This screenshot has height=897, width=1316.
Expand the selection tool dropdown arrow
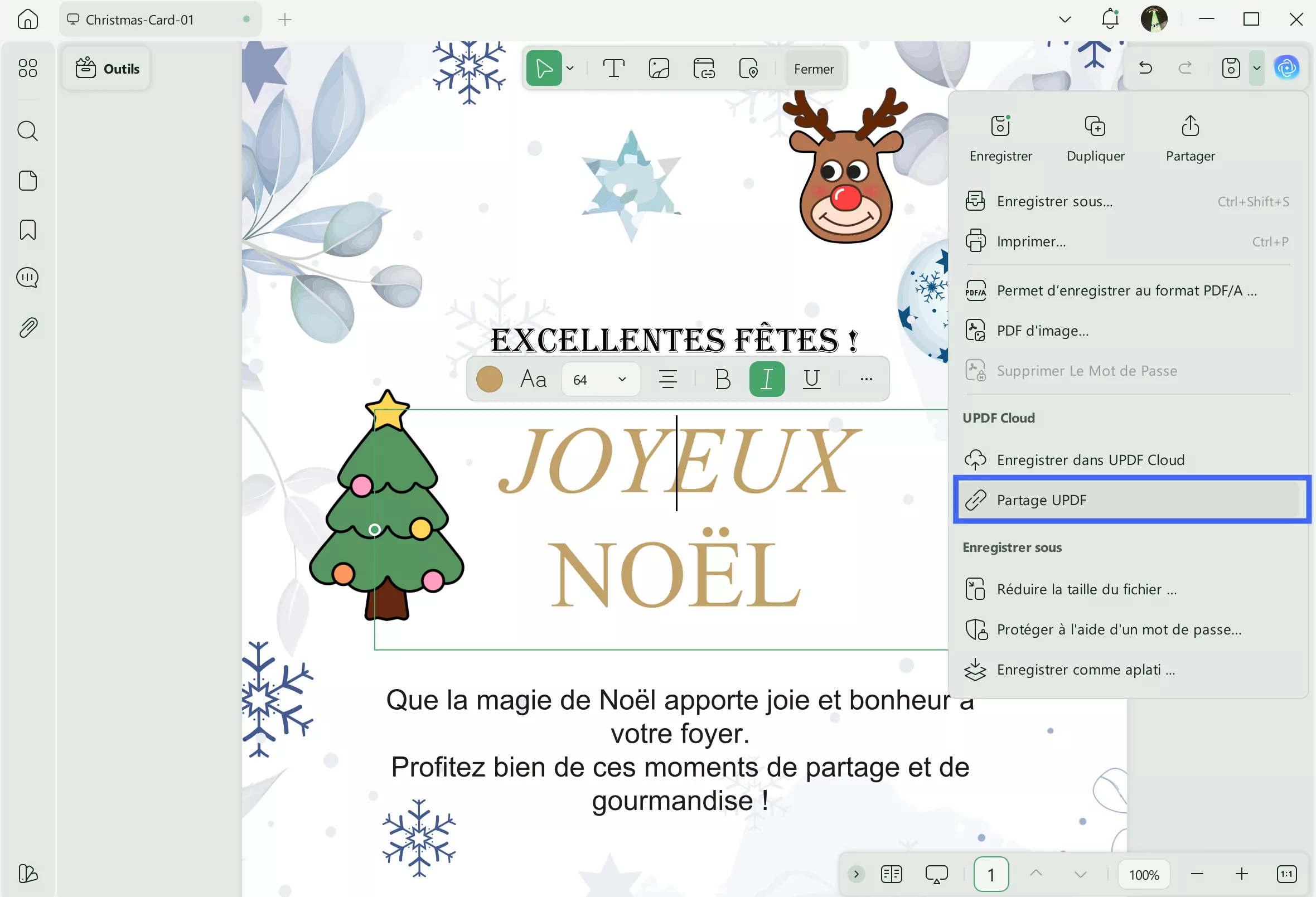point(570,69)
